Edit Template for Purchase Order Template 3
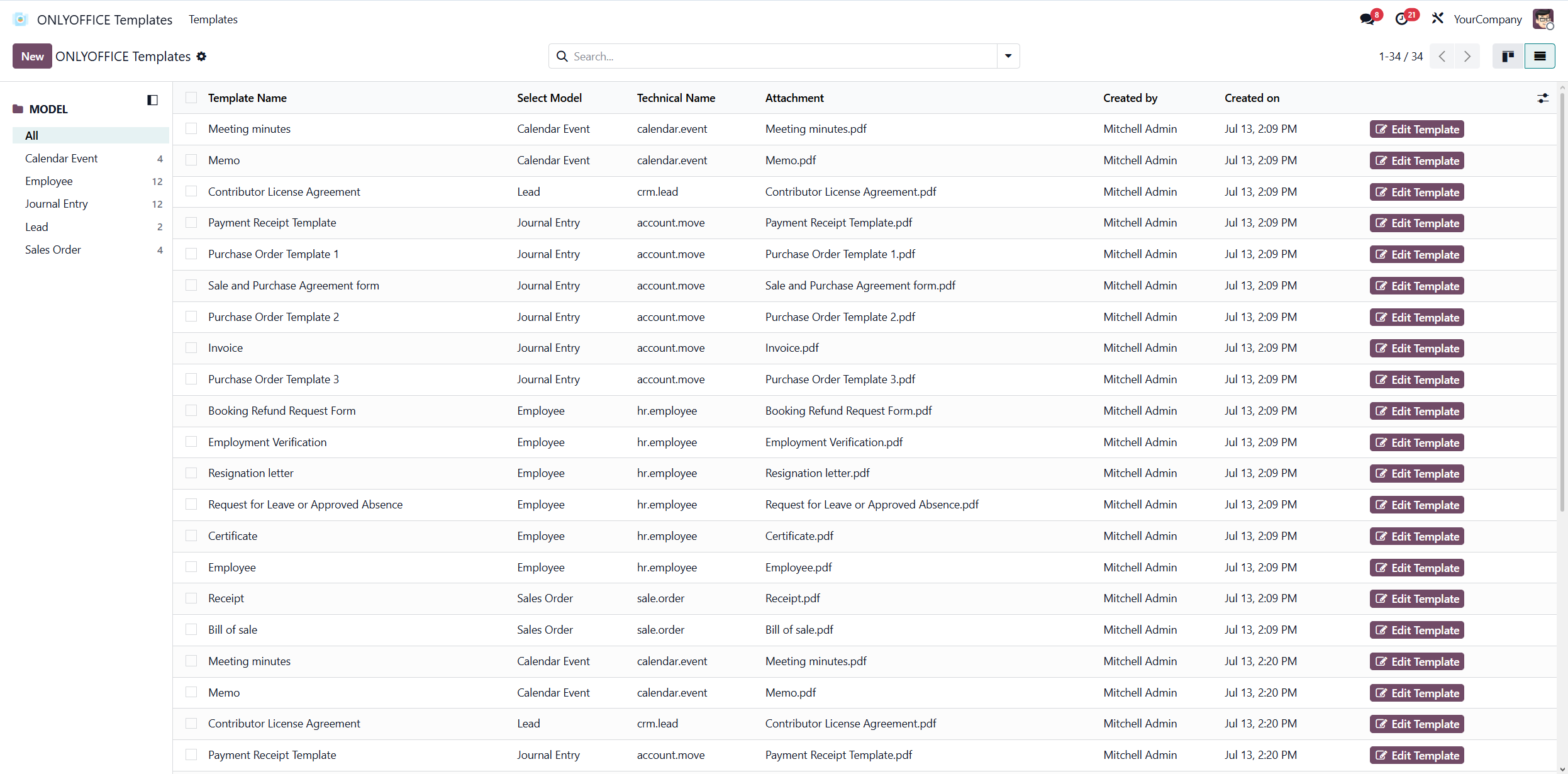 click(x=1416, y=379)
